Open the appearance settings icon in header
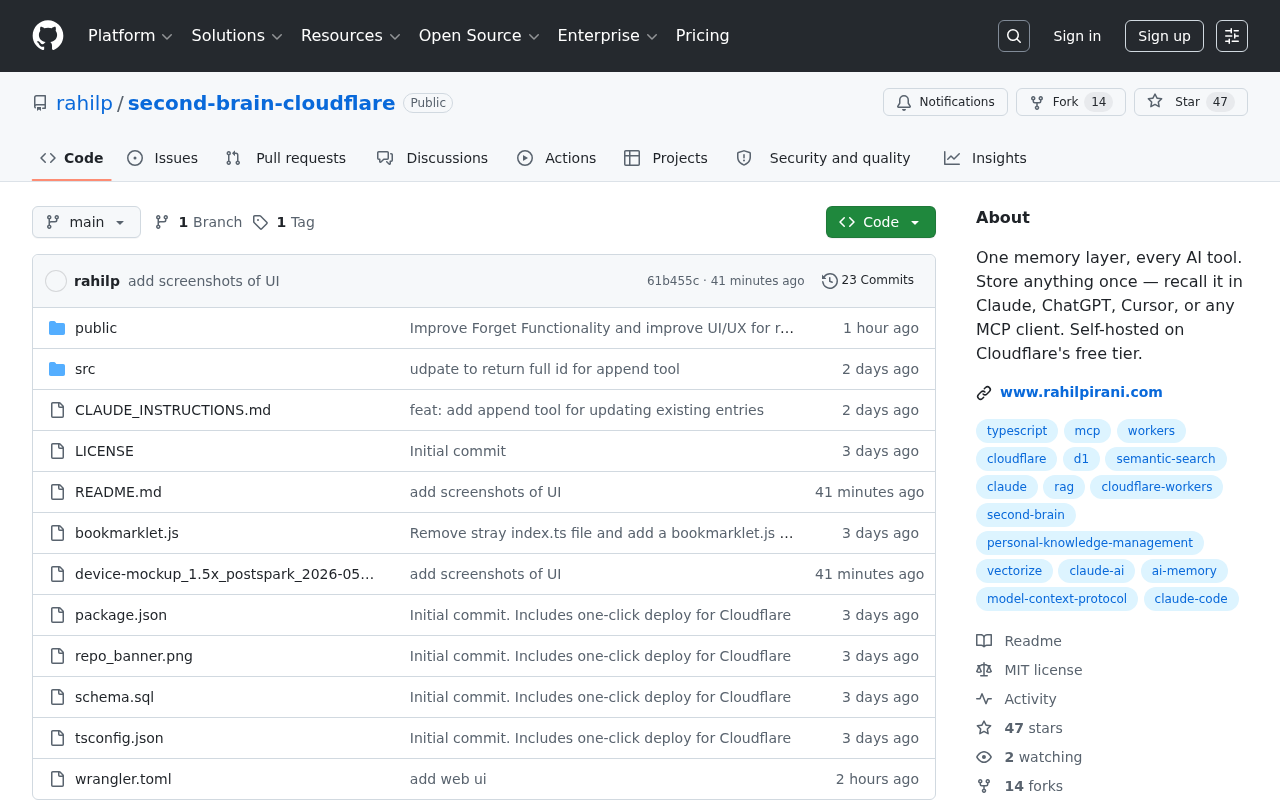 point(1232,36)
